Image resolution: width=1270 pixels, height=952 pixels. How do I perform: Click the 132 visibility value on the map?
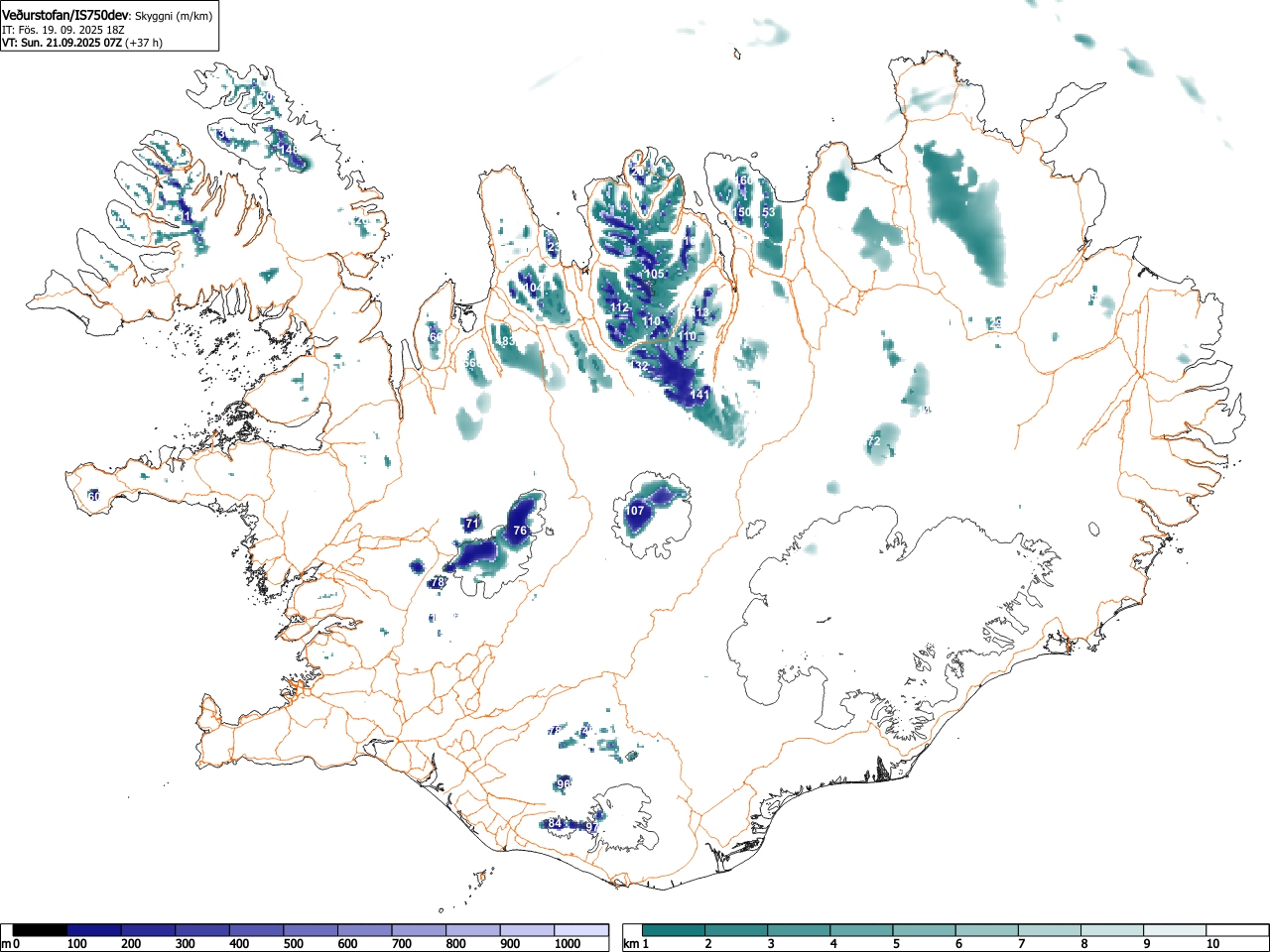[639, 367]
